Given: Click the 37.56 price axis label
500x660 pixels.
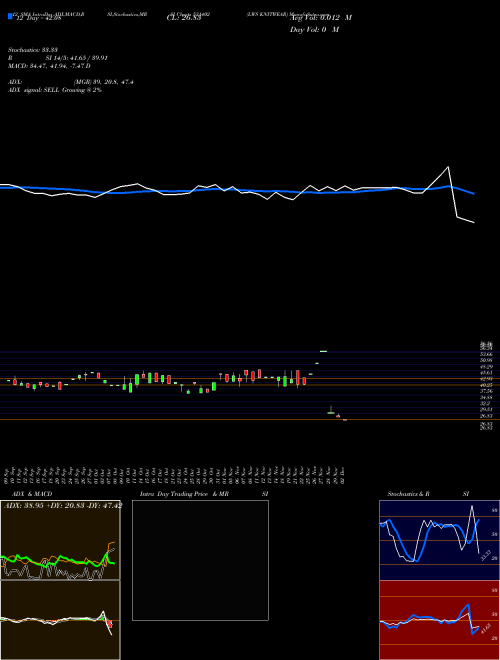Looking at the screenshot, I should tap(487, 391).
